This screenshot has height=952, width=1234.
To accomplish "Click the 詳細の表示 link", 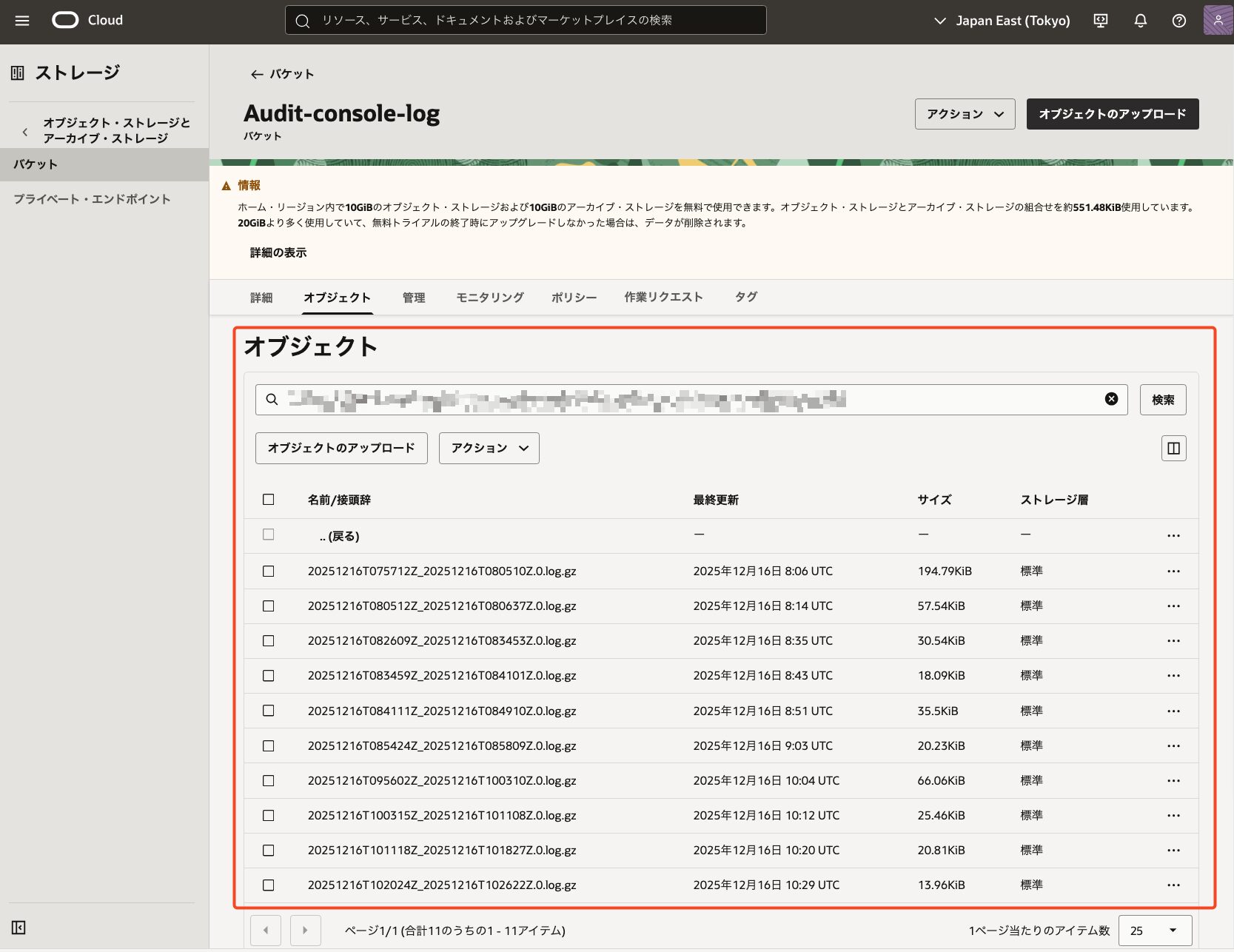I will 278,252.
